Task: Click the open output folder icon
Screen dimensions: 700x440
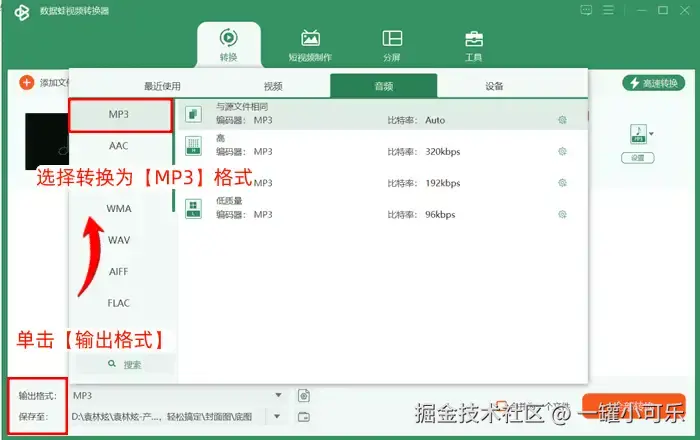Action: pos(304,417)
